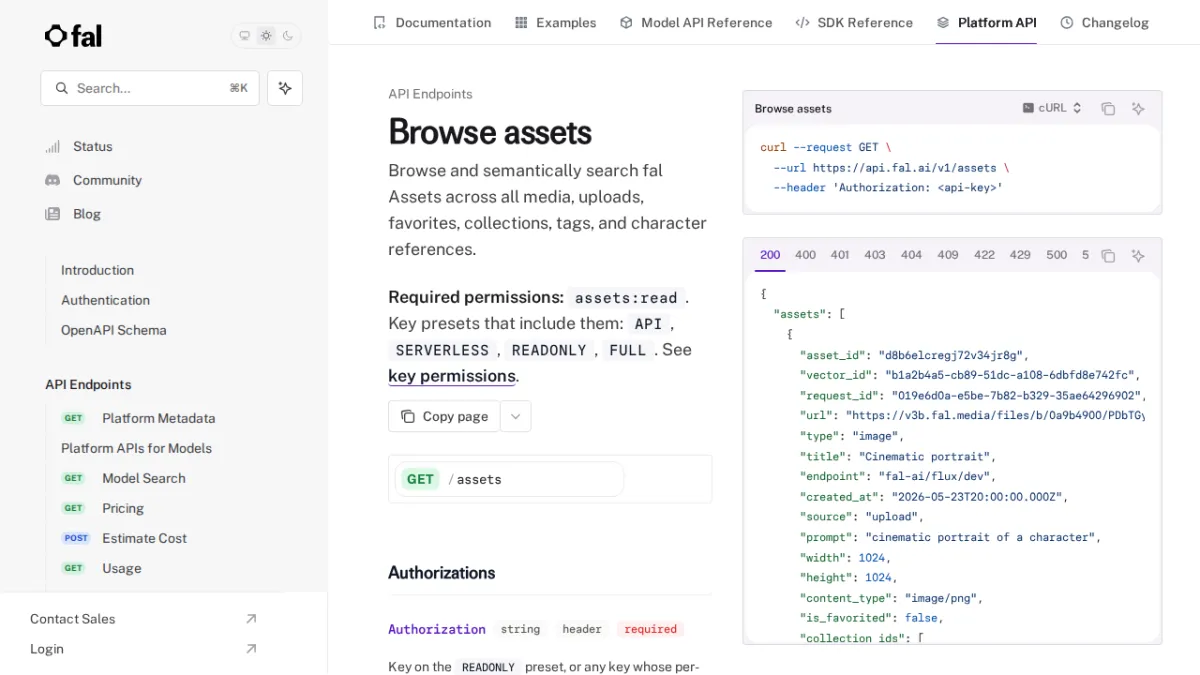Screen dimensions: 1200x675
Task: Open the AI assistant sparkle button
Action: [x=285, y=88]
